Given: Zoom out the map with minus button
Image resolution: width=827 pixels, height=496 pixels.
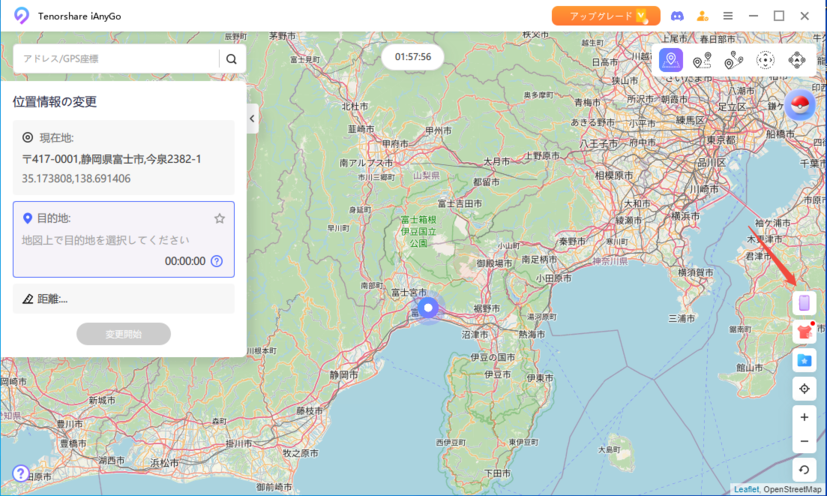Looking at the screenshot, I should click(804, 442).
